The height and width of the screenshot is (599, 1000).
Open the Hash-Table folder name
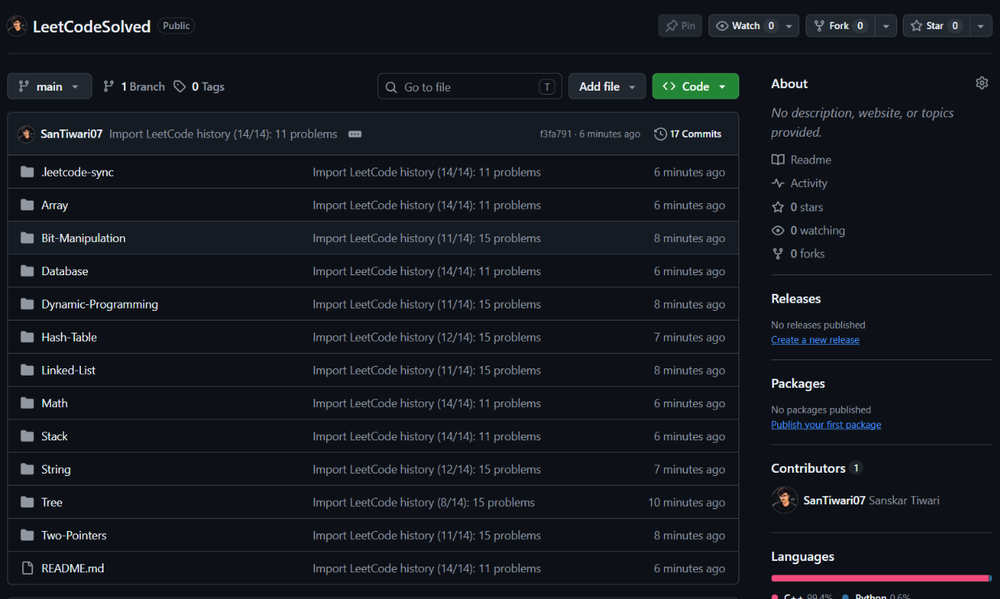coord(69,337)
